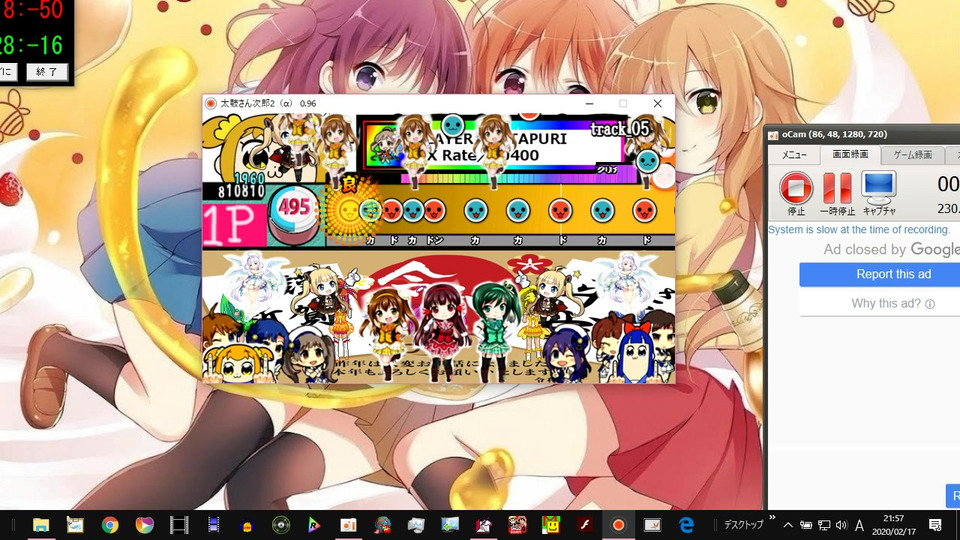Expand the デスクトップ toolbar chevron
This screenshot has width=960, height=540.
(x=772, y=518)
